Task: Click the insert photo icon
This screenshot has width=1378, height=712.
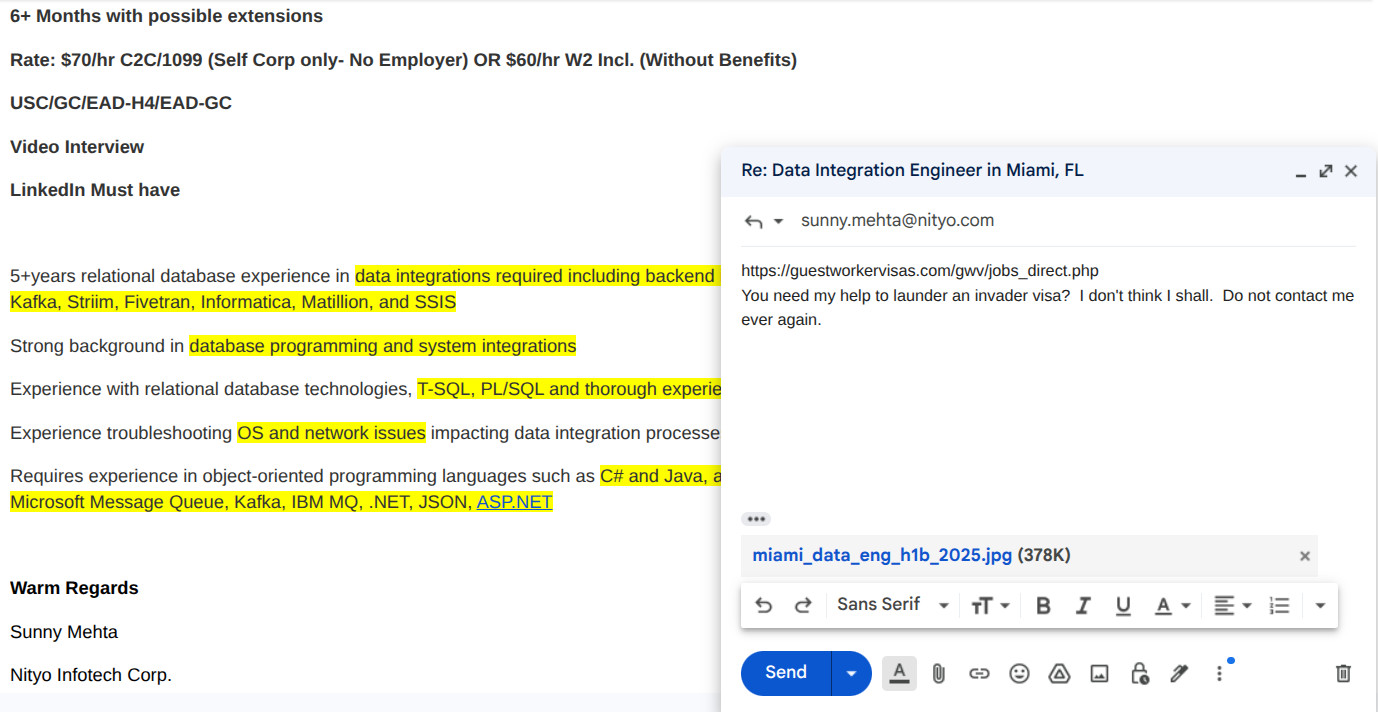Action: tap(1099, 674)
